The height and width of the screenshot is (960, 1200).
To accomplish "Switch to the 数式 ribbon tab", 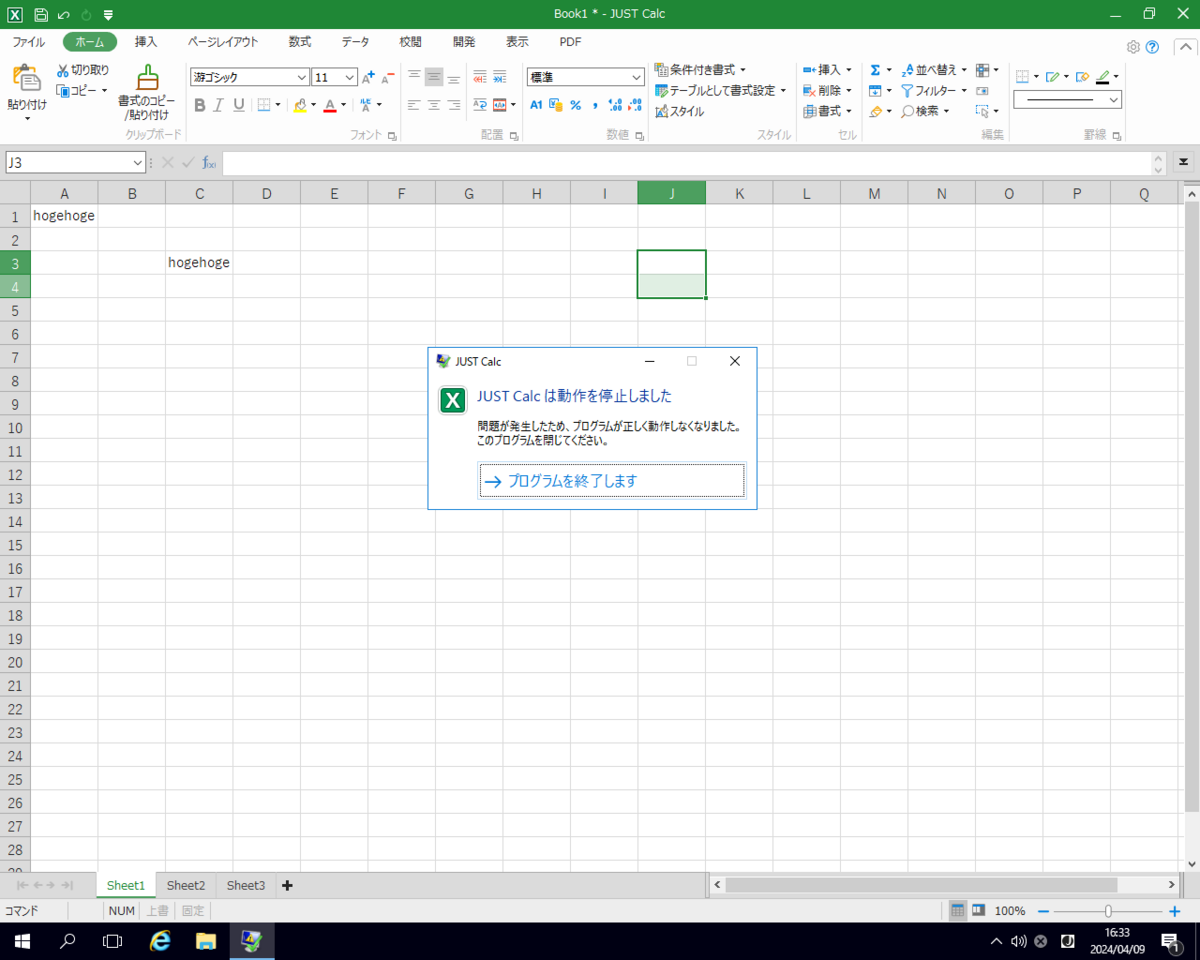I will [300, 42].
